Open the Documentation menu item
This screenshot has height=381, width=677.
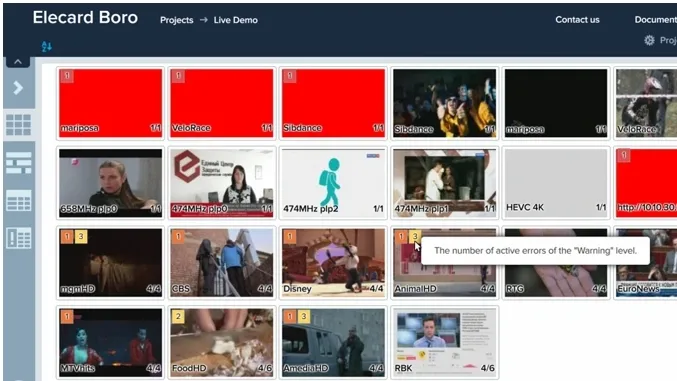click(655, 19)
